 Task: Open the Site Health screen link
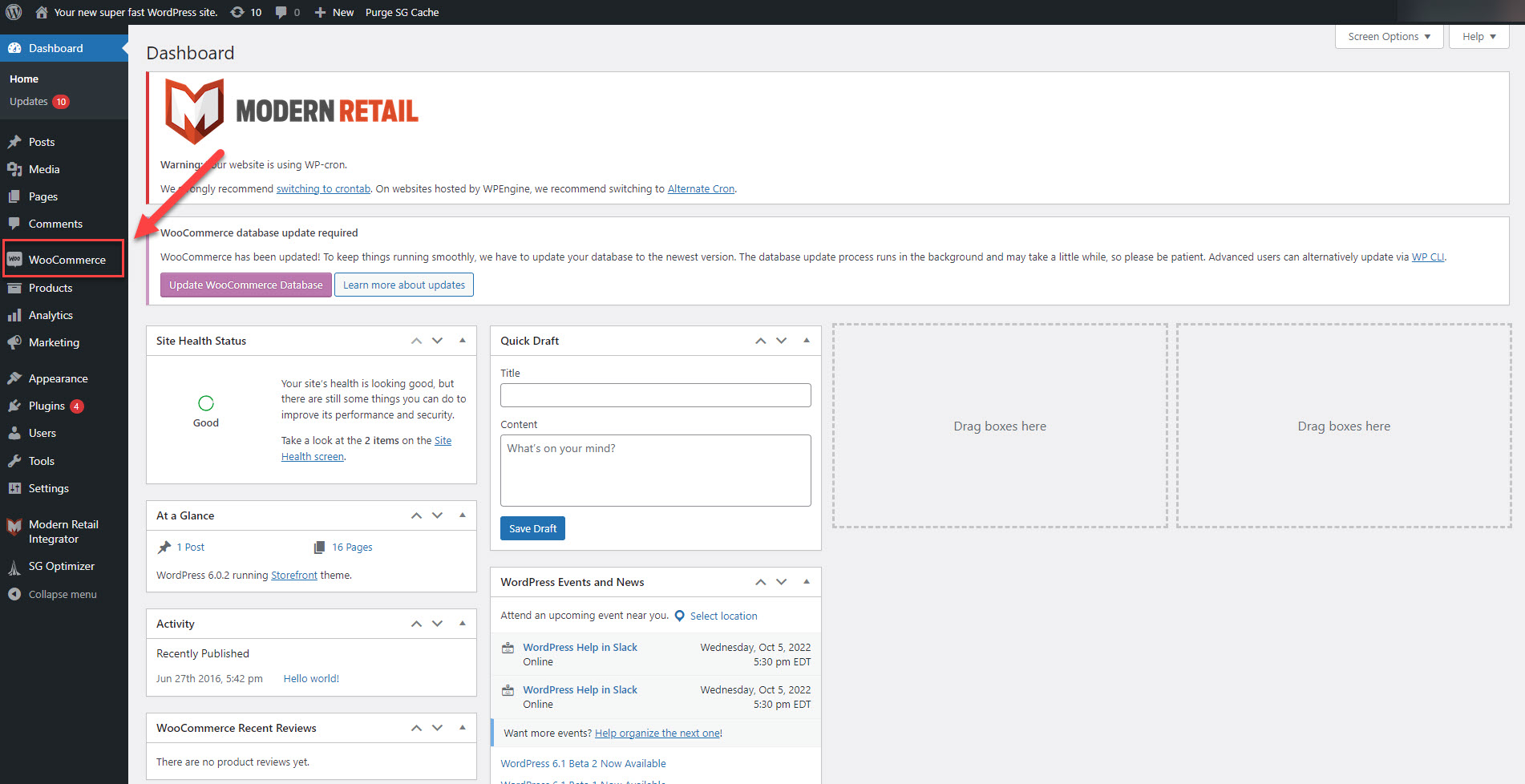pos(366,449)
